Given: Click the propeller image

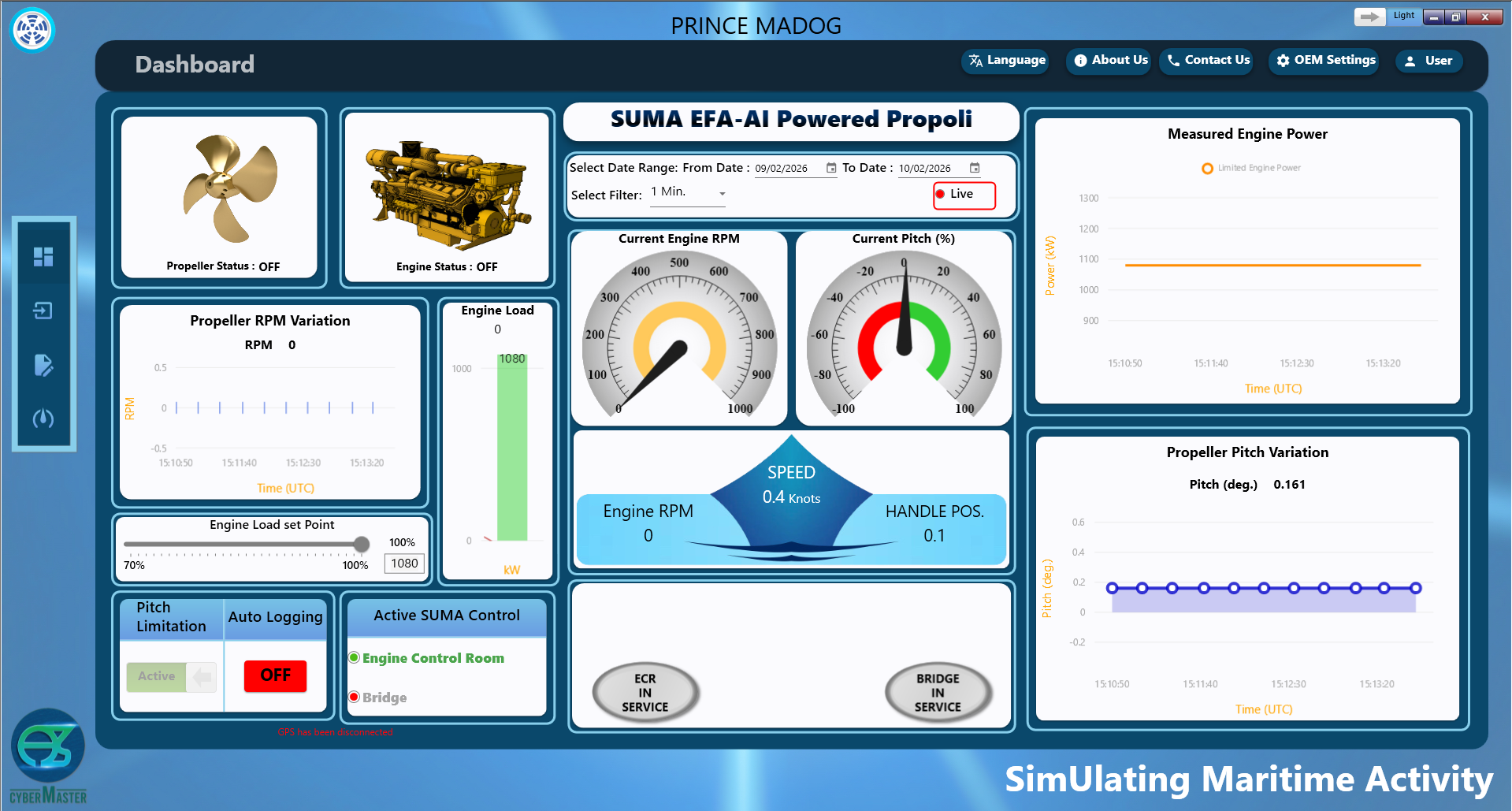Looking at the screenshot, I should (x=229, y=188).
